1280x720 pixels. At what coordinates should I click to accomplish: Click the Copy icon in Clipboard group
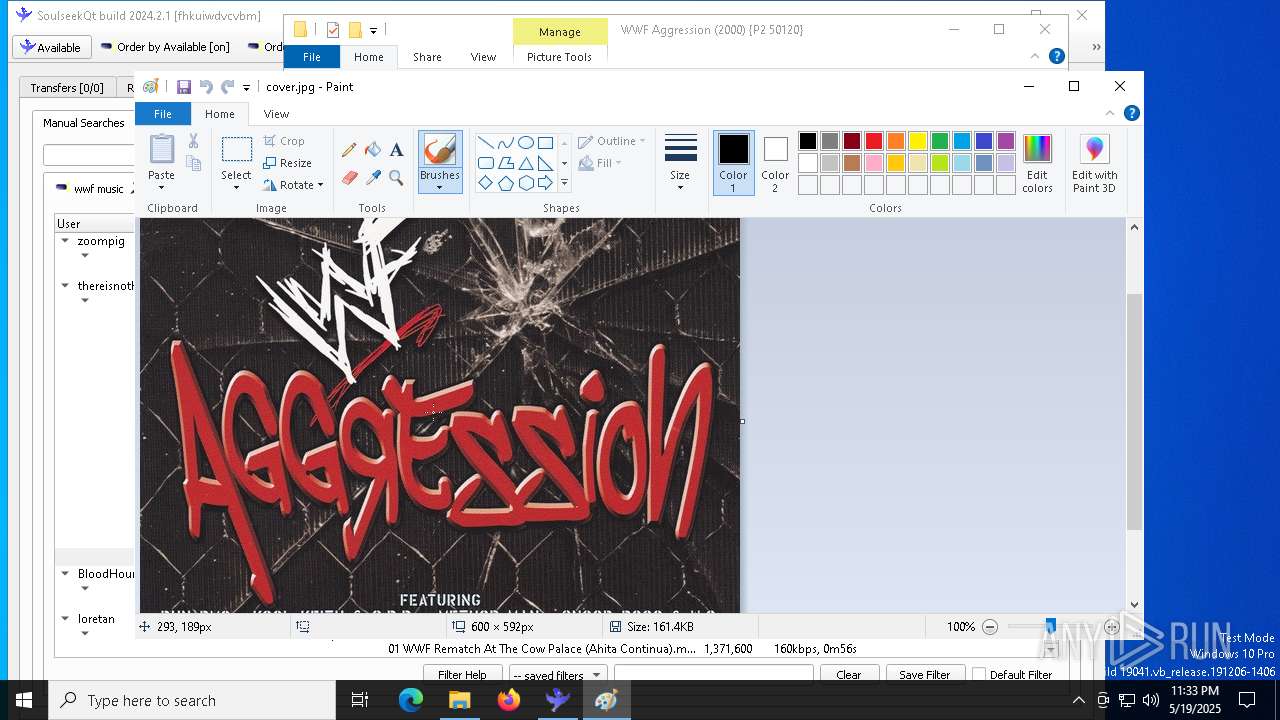193,163
